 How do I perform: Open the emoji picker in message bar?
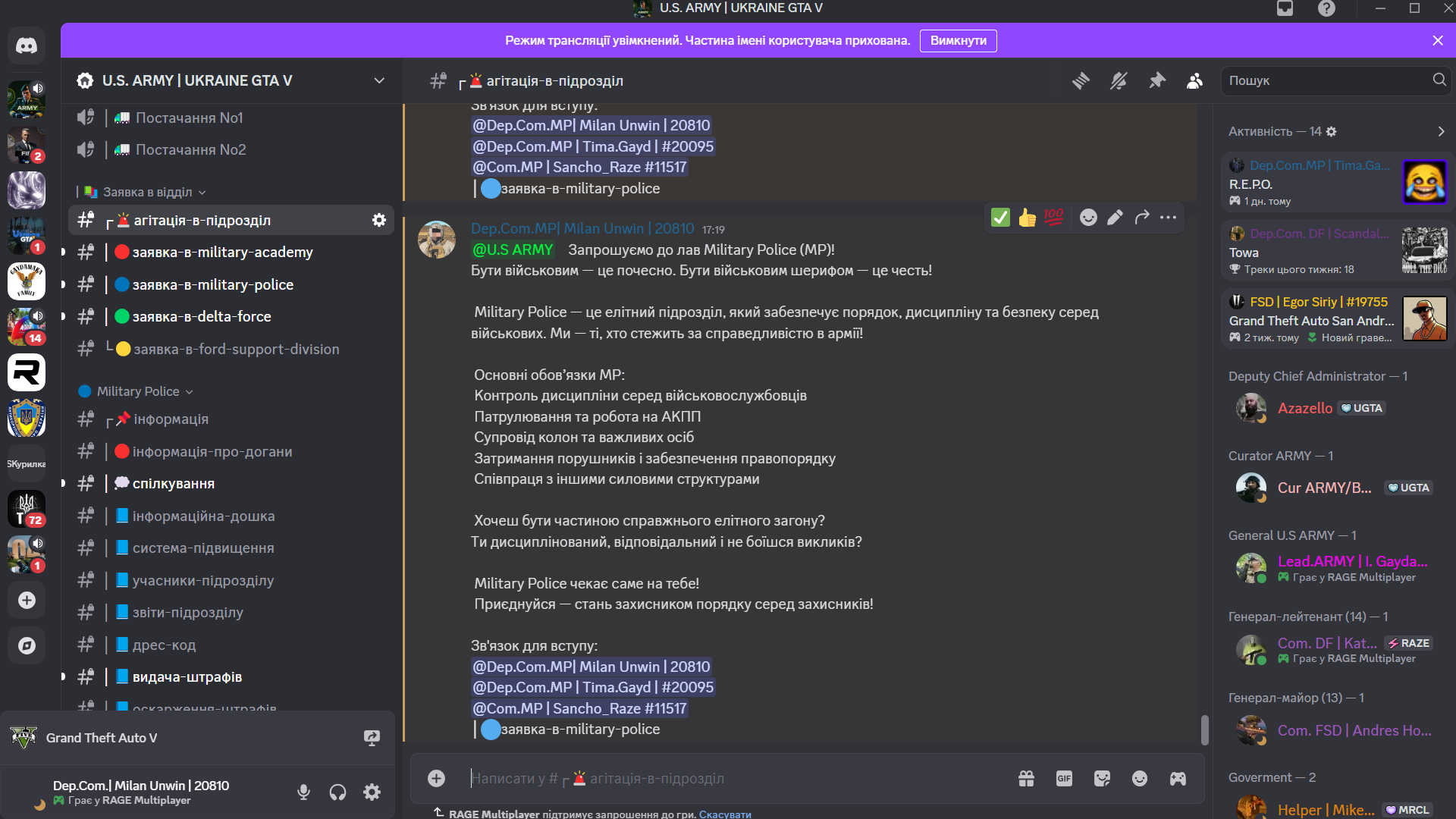(1140, 778)
